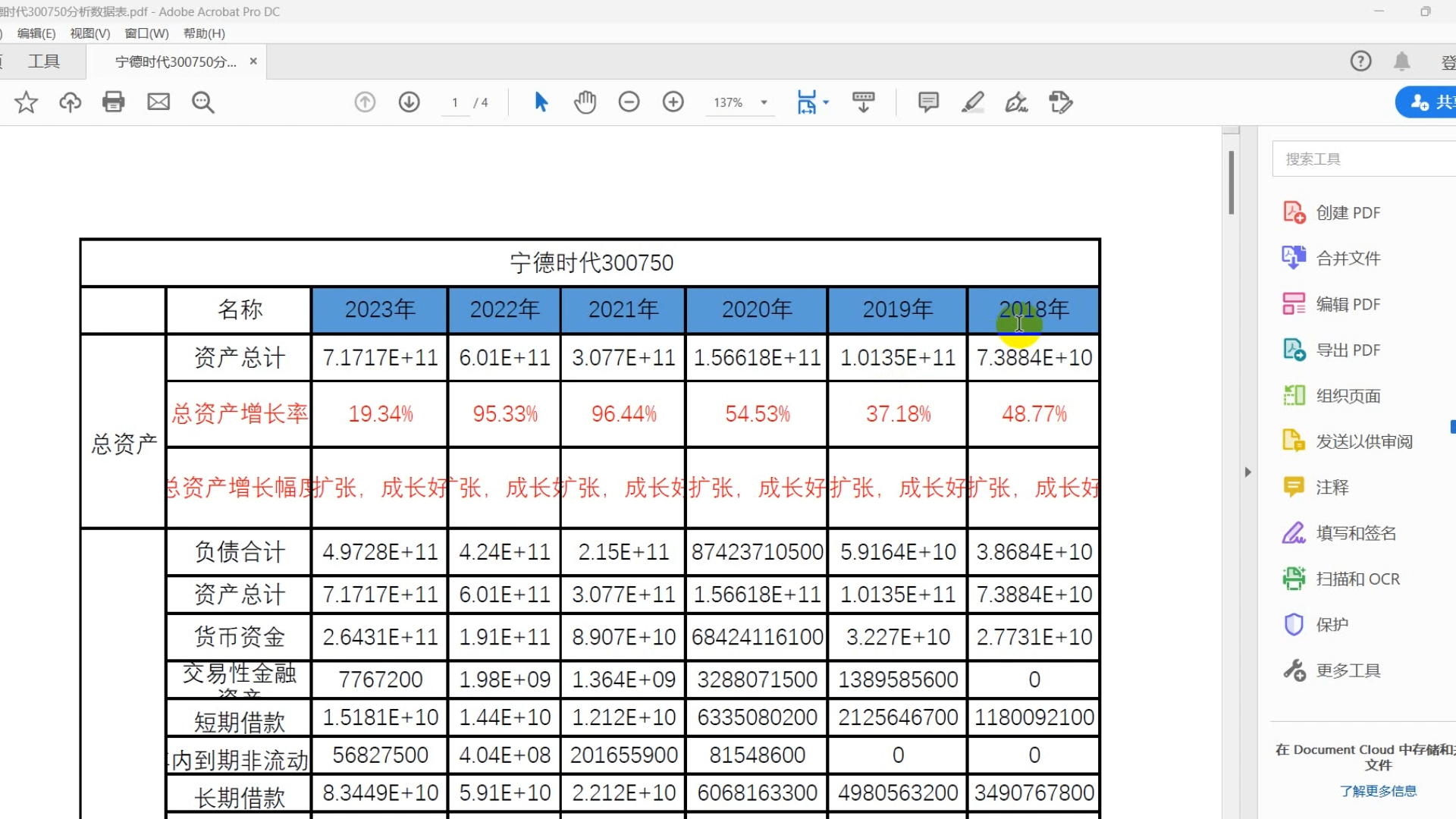Close the 宁德时代300750 document tab

coord(253,61)
